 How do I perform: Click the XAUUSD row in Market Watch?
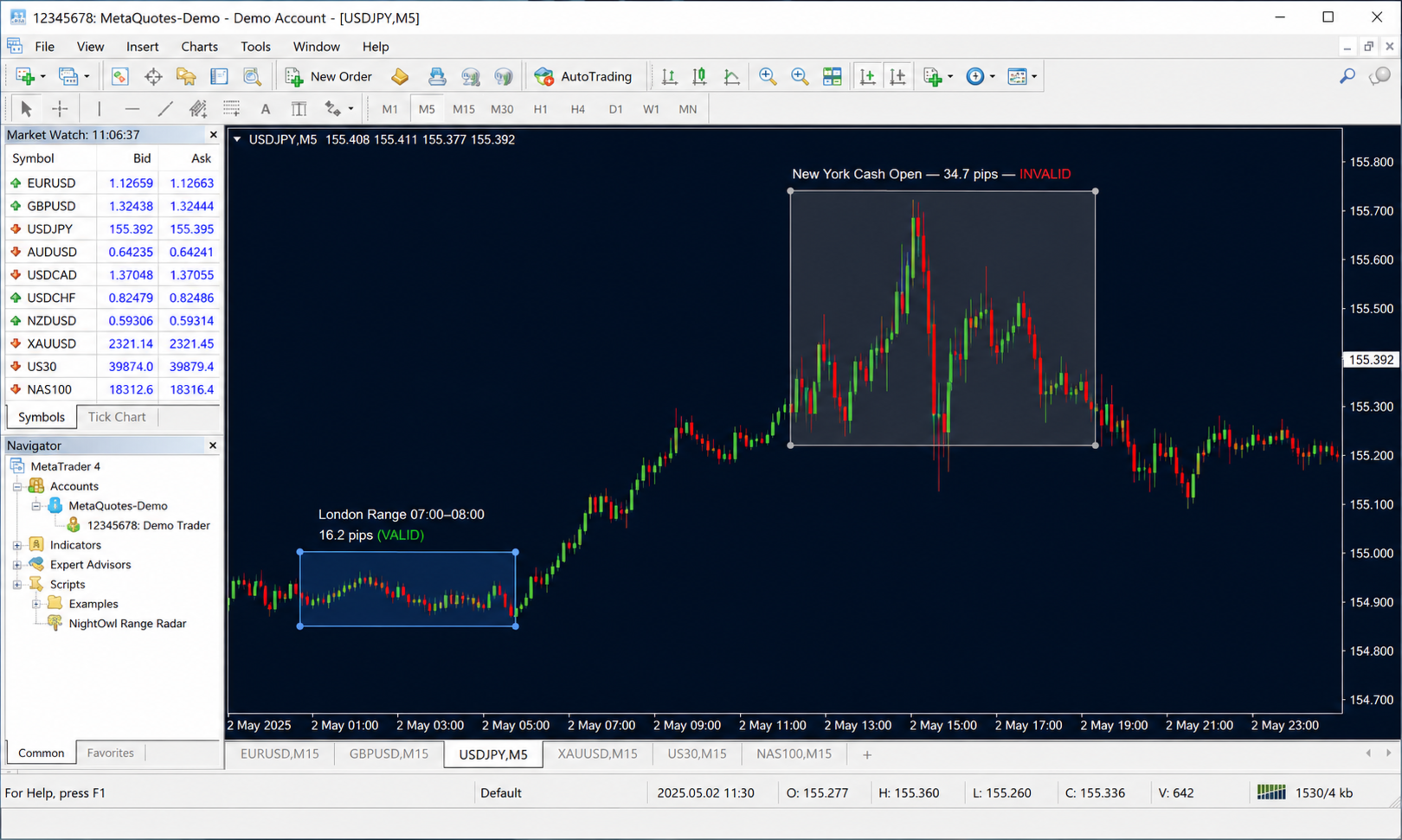point(113,343)
